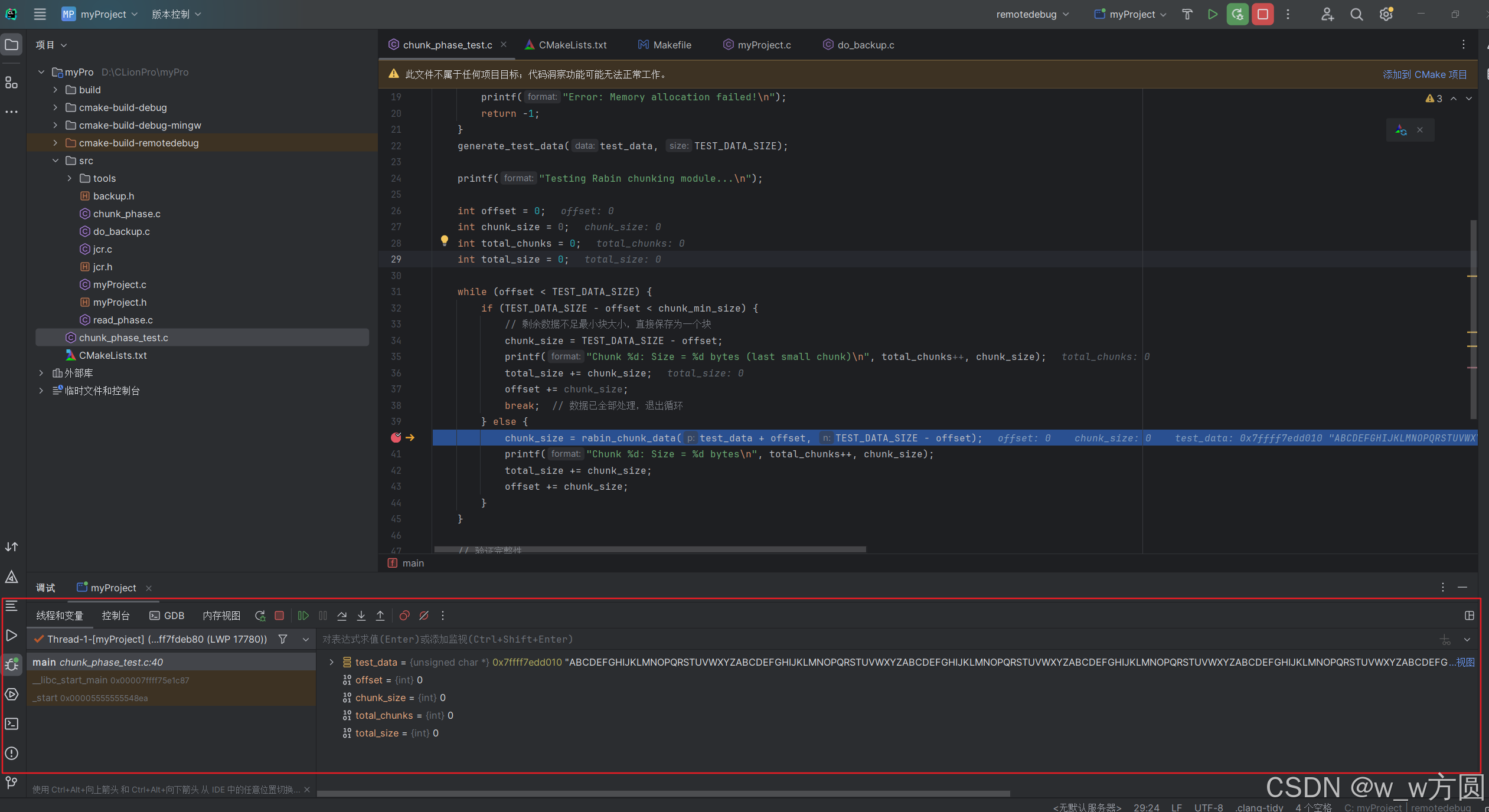1489x812 pixels.
Task: Run myProject with the green play icon
Action: coord(1213,14)
